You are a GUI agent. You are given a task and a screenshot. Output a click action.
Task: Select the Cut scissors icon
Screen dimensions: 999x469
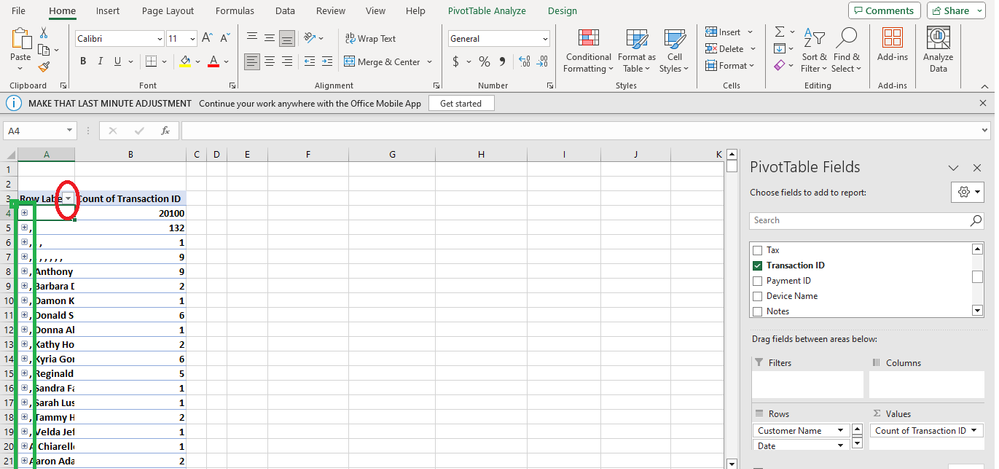coord(44,32)
